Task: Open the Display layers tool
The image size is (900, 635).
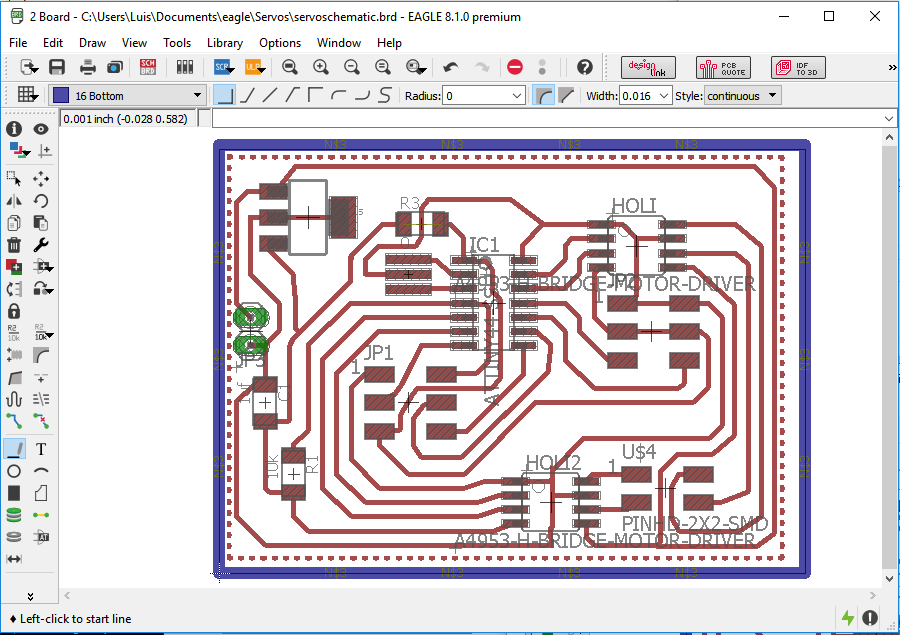Action: click(18, 151)
